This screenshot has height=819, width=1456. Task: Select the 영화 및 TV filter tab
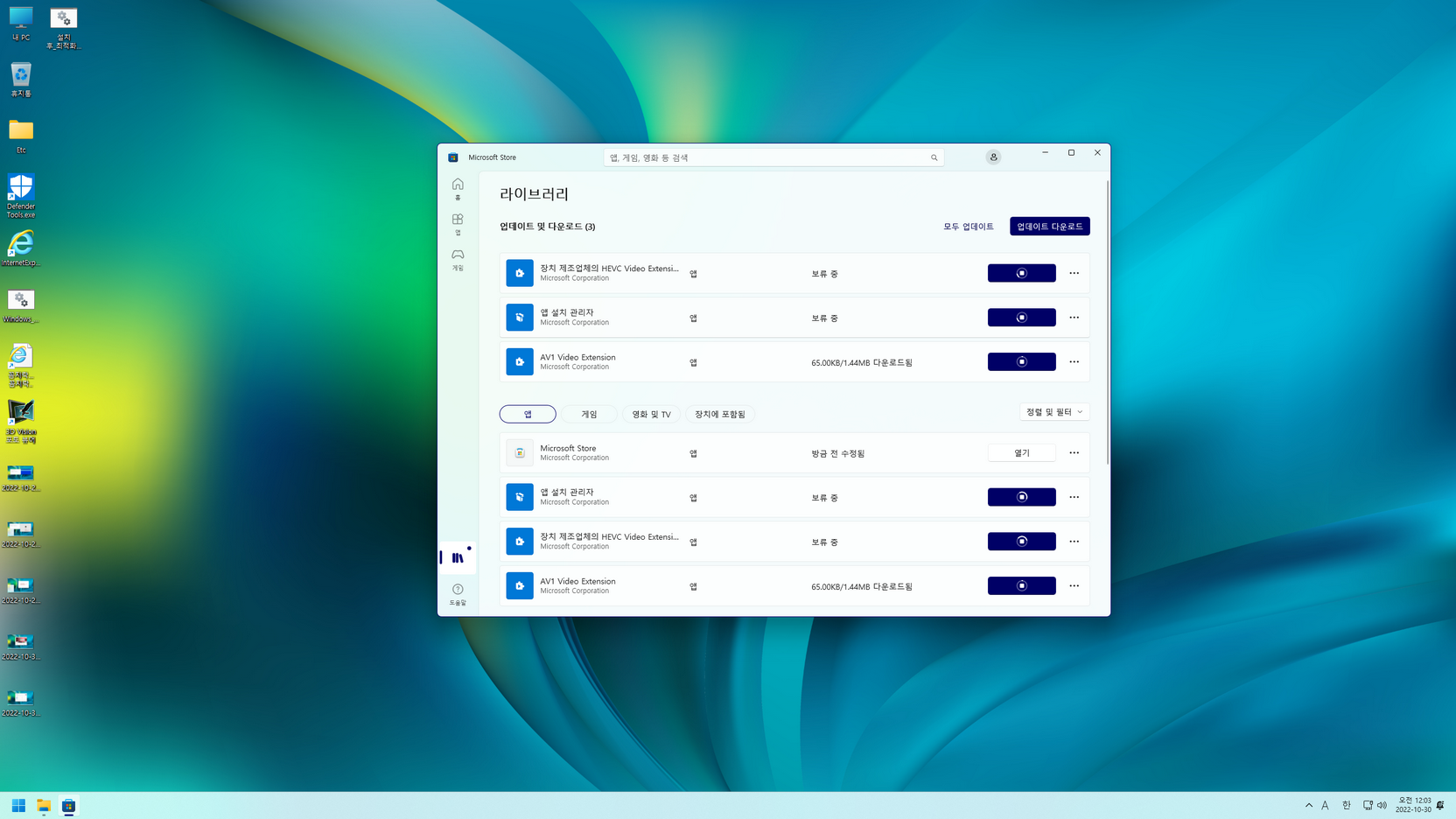click(651, 414)
